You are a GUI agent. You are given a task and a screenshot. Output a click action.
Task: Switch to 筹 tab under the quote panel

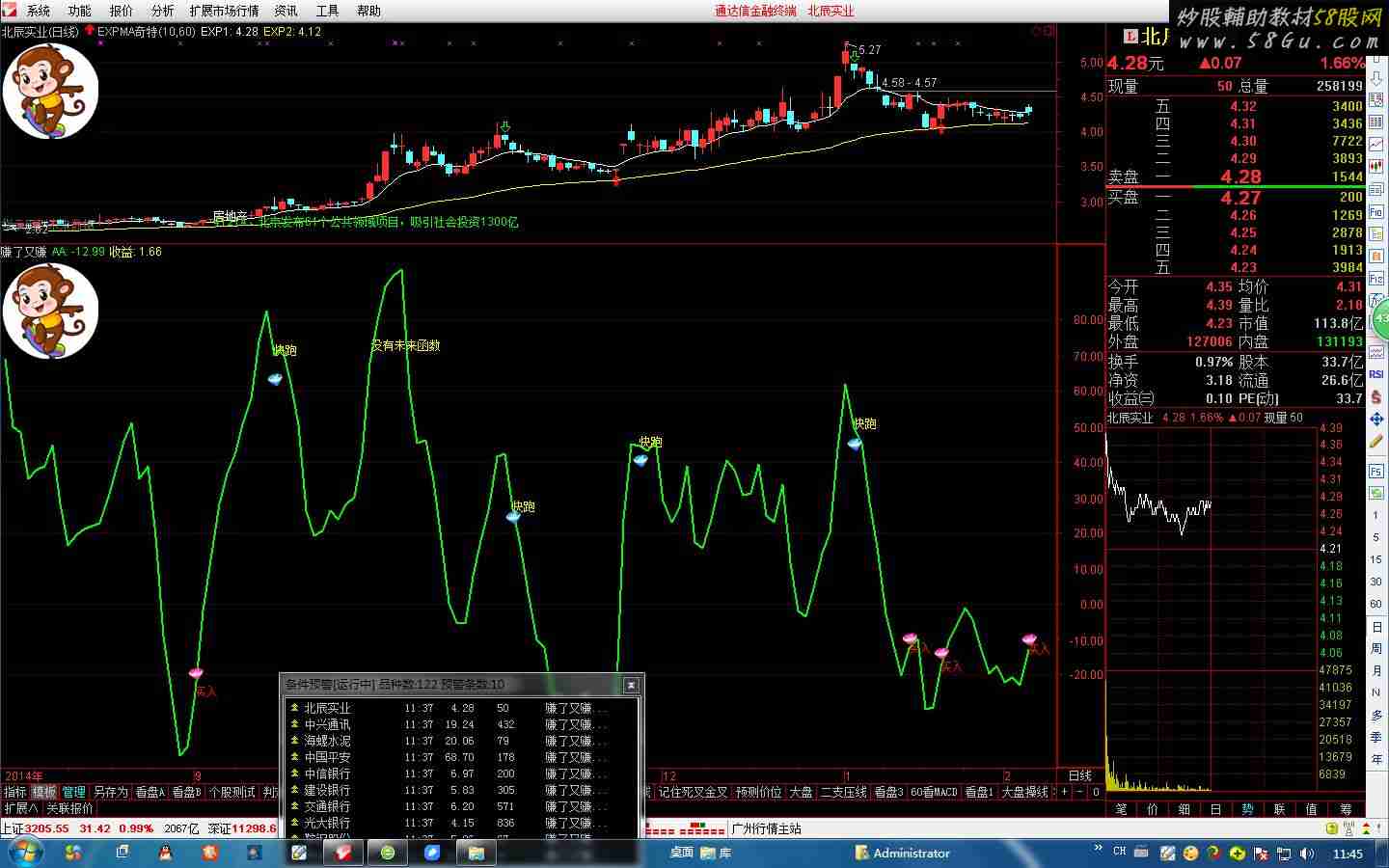point(1345,809)
